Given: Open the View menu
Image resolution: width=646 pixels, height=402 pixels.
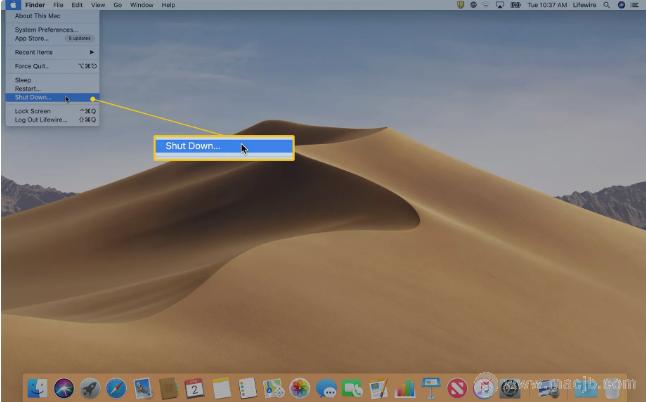Looking at the screenshot, I should point(98,5).
